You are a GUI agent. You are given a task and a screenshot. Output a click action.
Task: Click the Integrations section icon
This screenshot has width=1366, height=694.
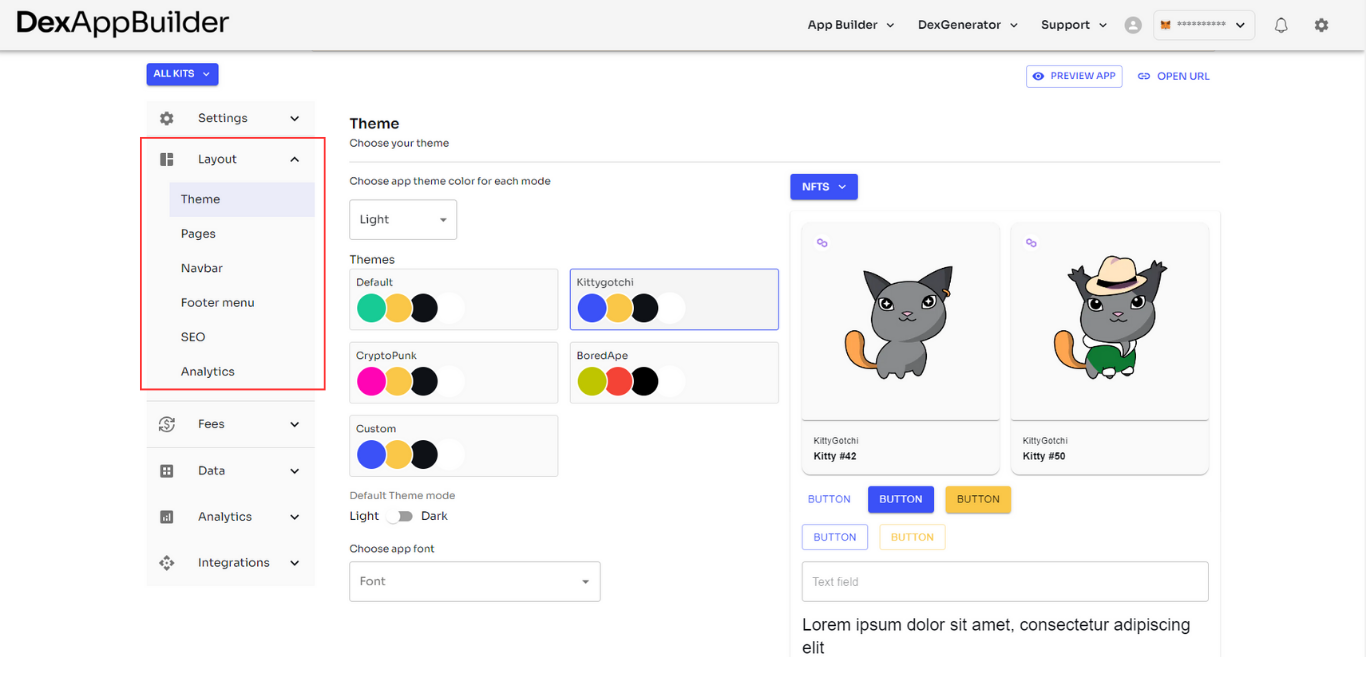[166, 562]
